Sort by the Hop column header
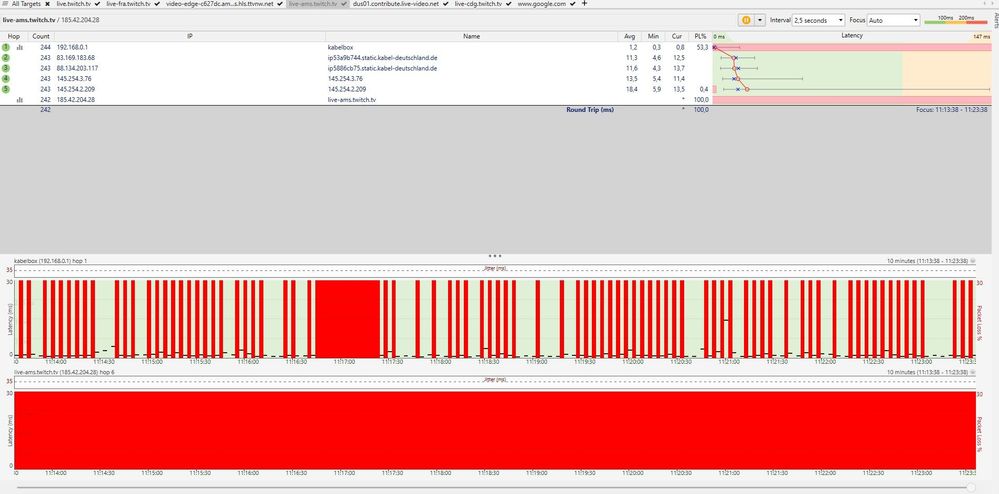This screenshot has height=494, width=999. [x=14, y=36]
